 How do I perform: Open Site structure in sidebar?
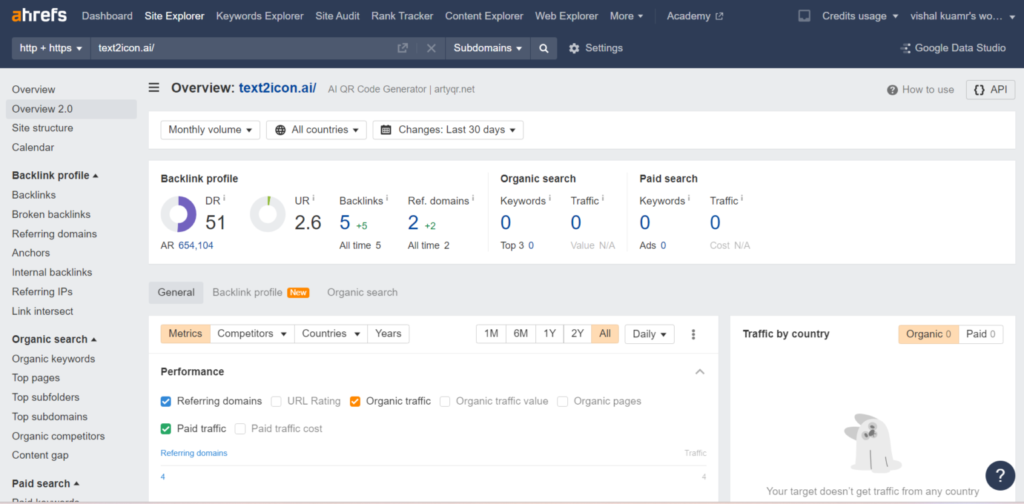click(x=42, y=129)
